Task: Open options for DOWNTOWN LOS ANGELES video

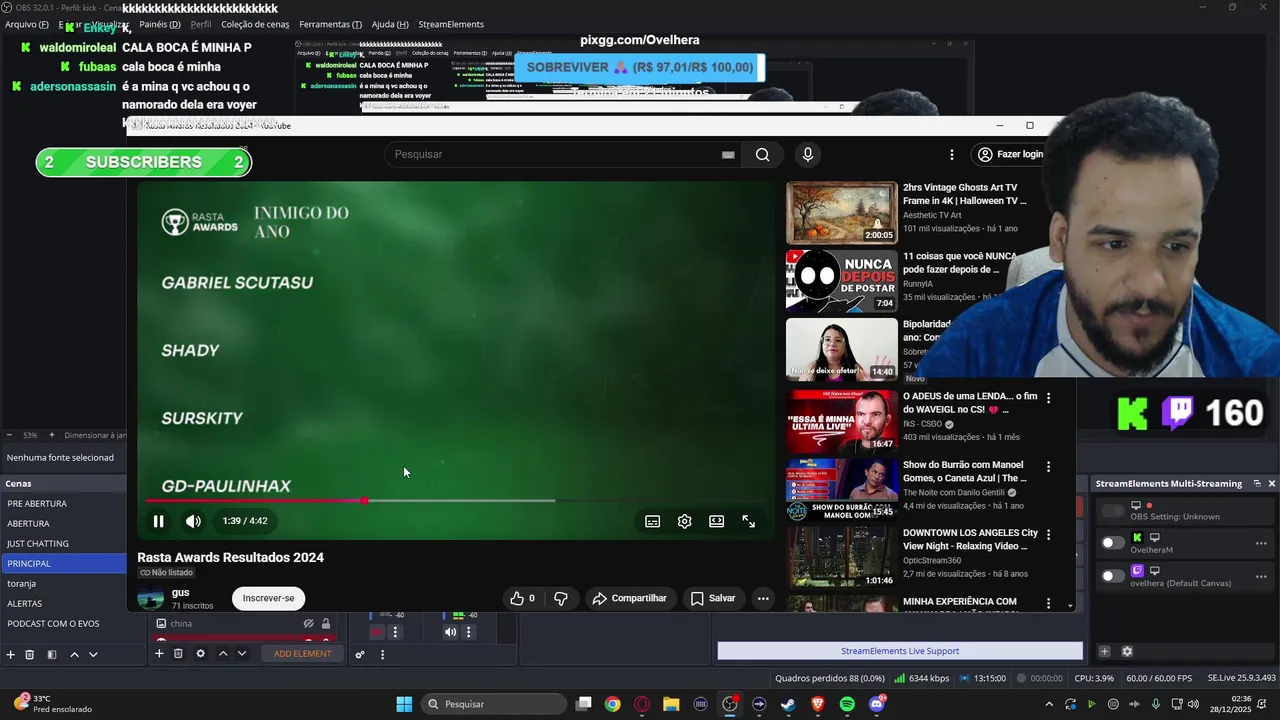Action: tap(1048, 535)
